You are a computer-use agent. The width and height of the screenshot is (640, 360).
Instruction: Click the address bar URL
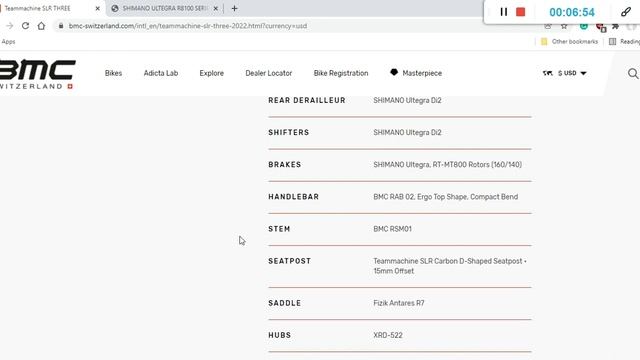pyautogui.click(x=188, y=26)
